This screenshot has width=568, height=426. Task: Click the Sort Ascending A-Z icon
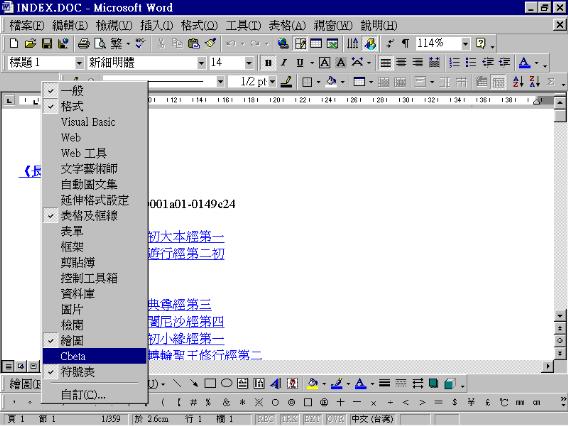click(x=518, y=82)
